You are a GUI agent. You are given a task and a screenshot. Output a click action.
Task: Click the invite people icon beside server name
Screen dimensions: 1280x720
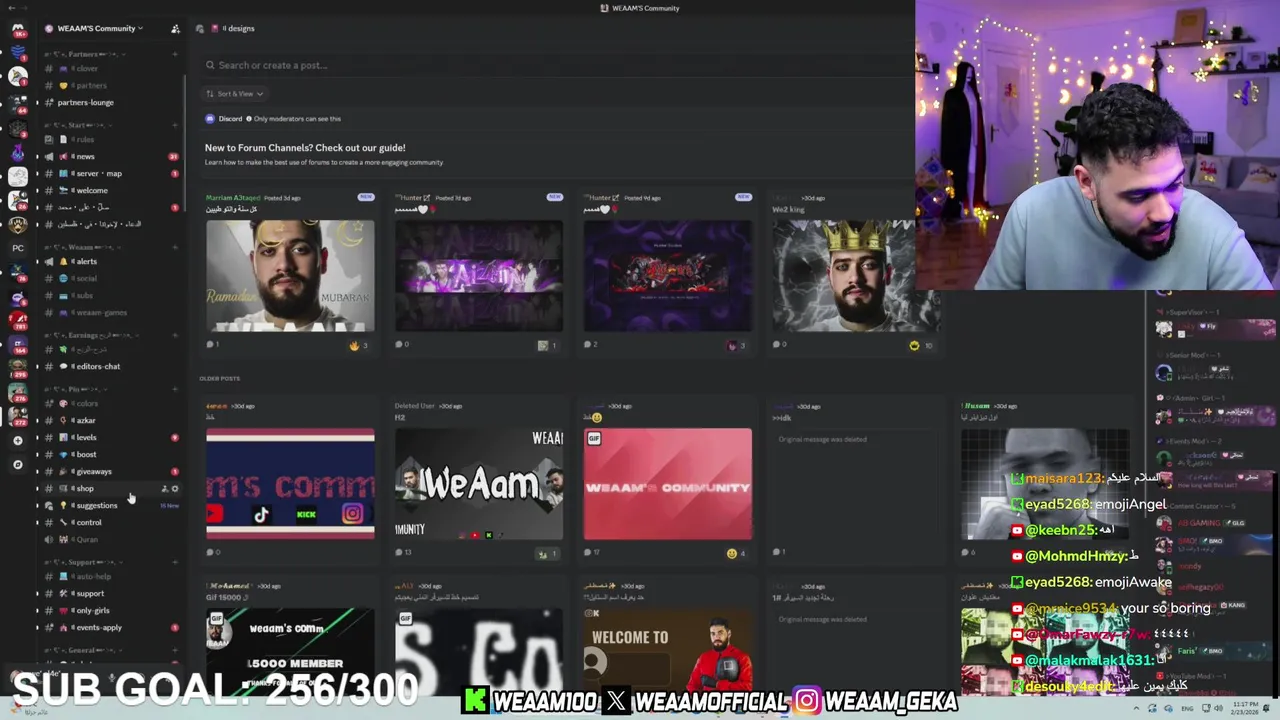point(175,28)
